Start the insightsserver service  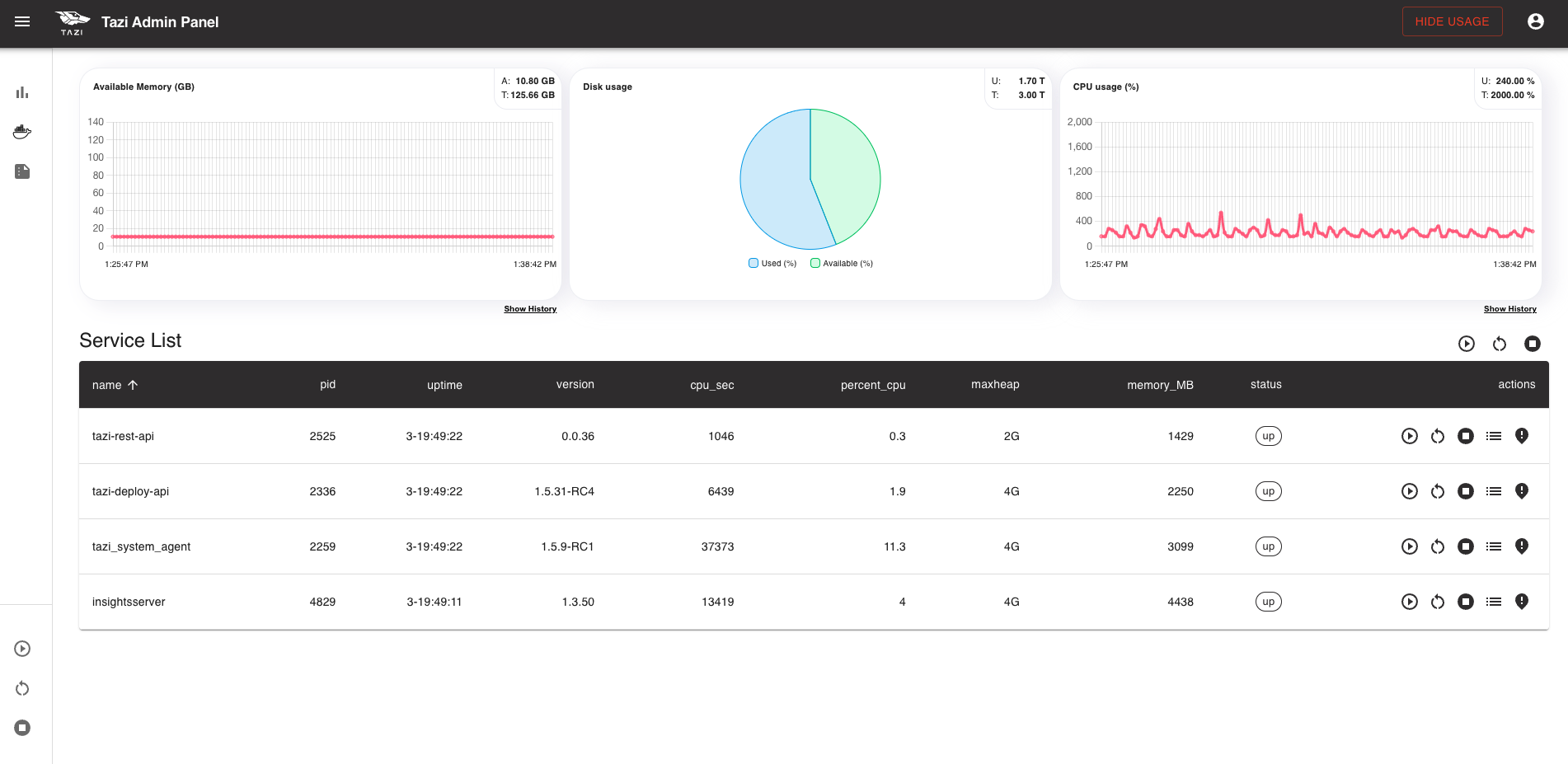point(1410,602)
